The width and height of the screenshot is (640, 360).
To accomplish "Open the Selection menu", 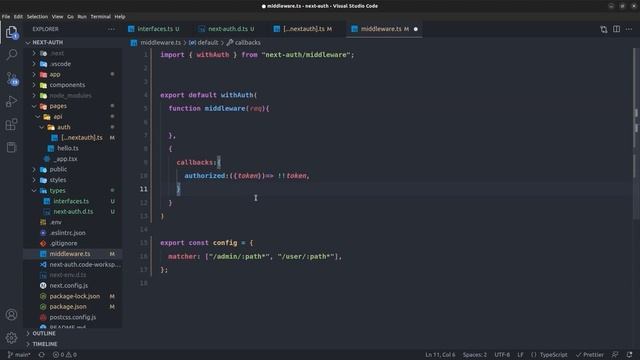I will coord(37,17).
